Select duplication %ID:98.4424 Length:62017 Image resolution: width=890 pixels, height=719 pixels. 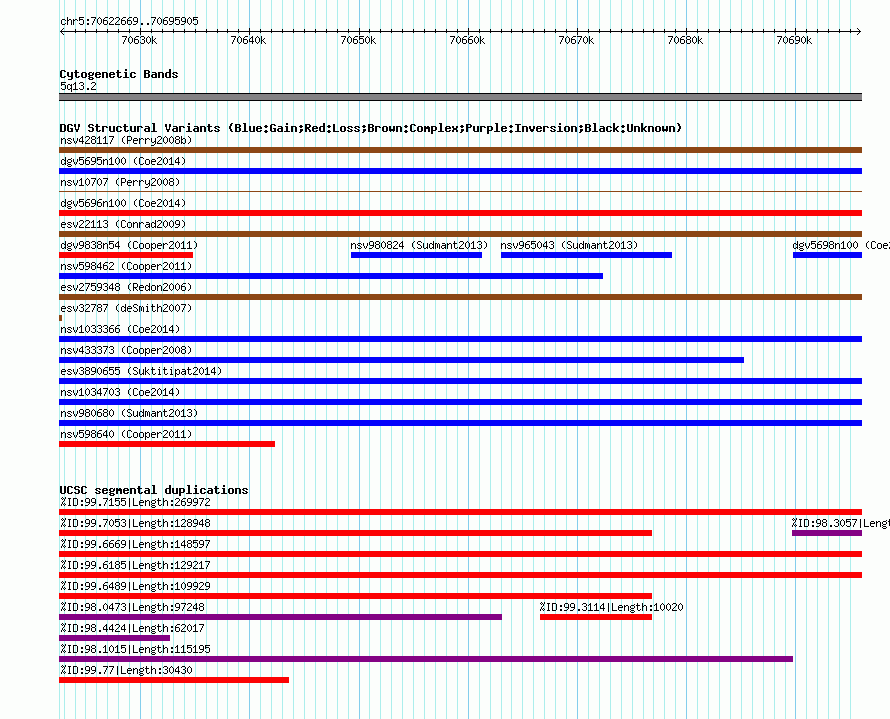pyautogui.click(x=132, y=628)
